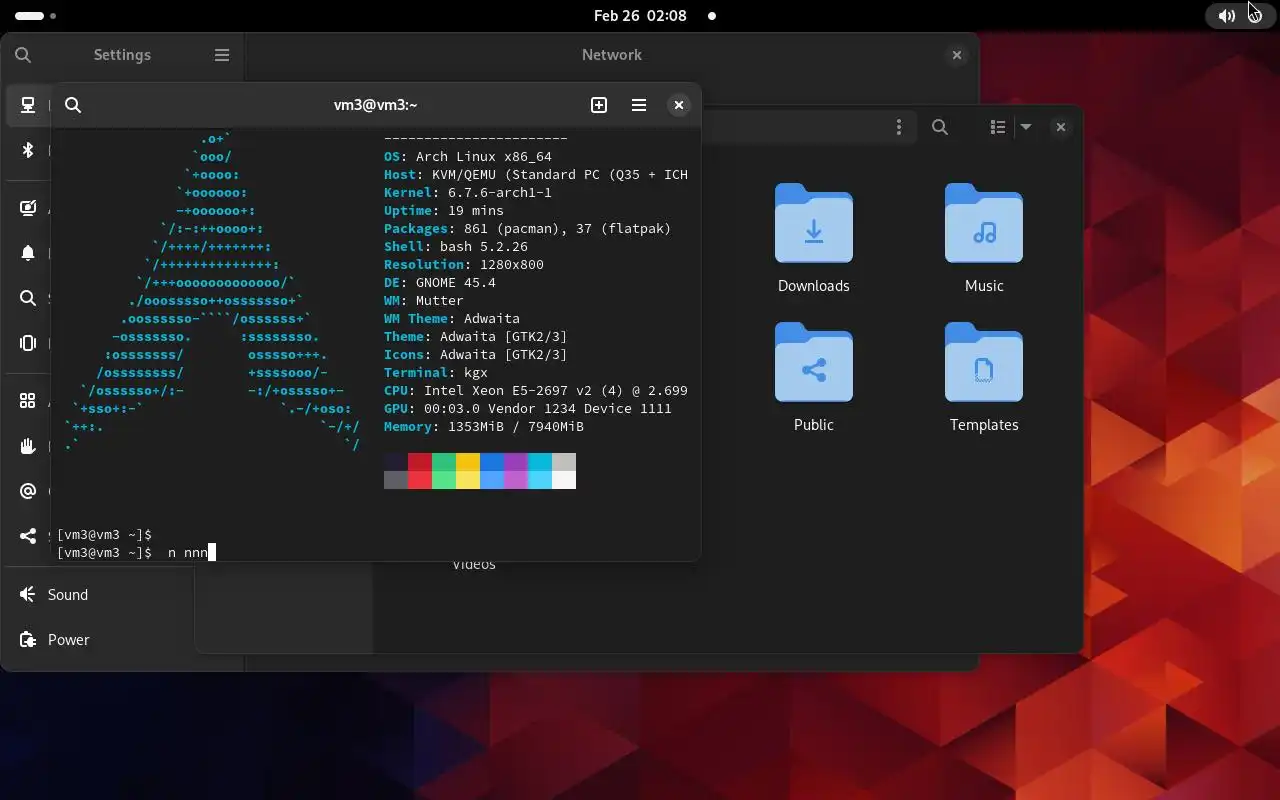Click the terminal title vm3@vm3:~
Viewport: 1280px width, 800px height.
click(375, 105)
